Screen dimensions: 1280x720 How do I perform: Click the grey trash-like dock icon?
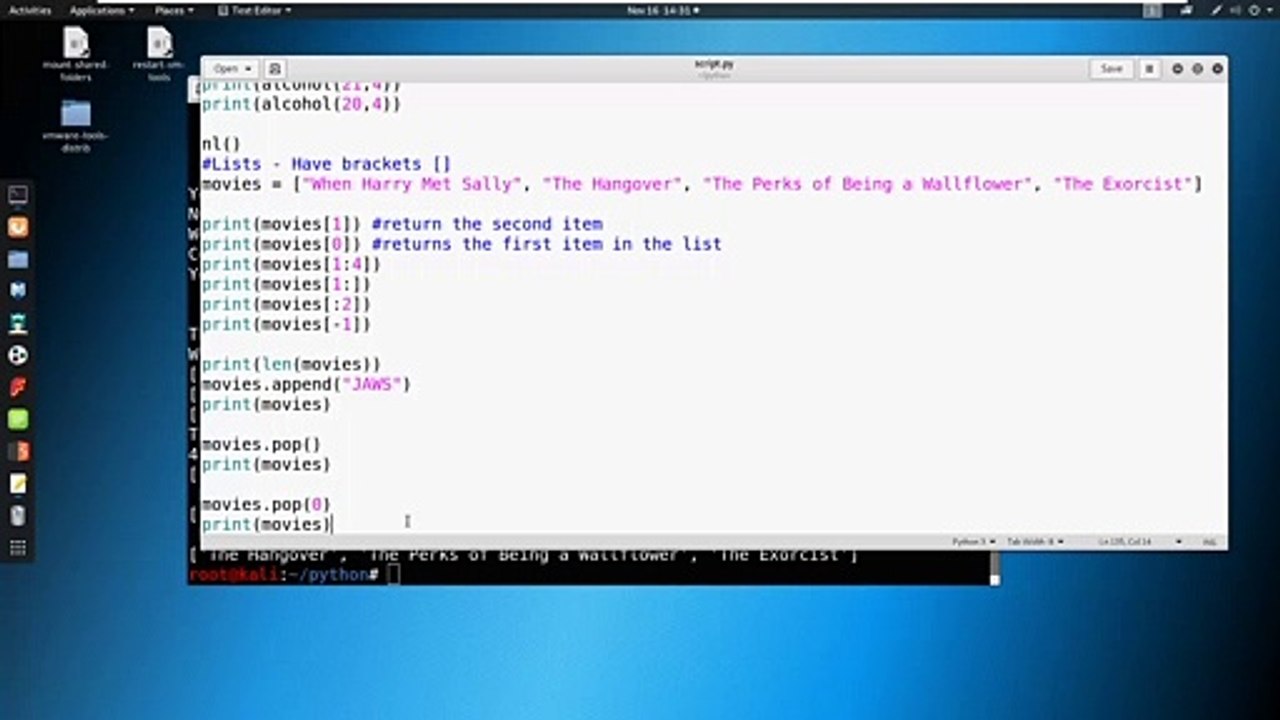[x=18, y=515]
